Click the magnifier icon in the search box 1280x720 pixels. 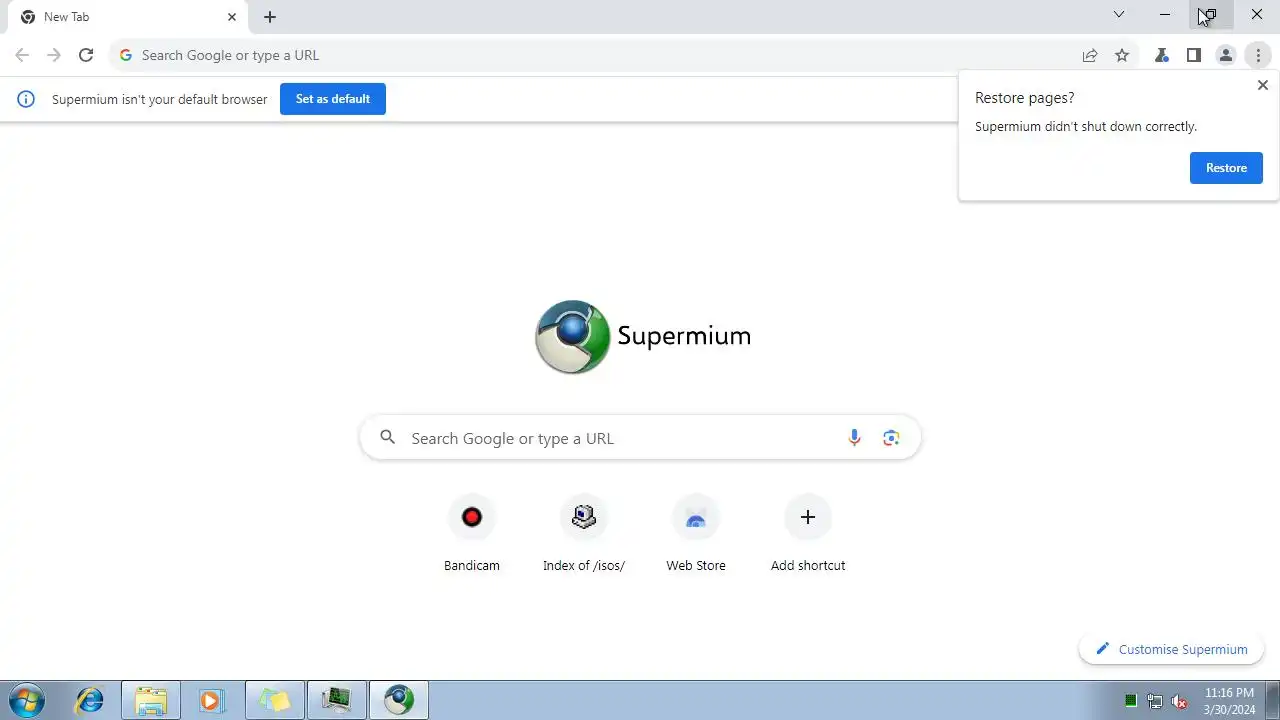[388, 437]
